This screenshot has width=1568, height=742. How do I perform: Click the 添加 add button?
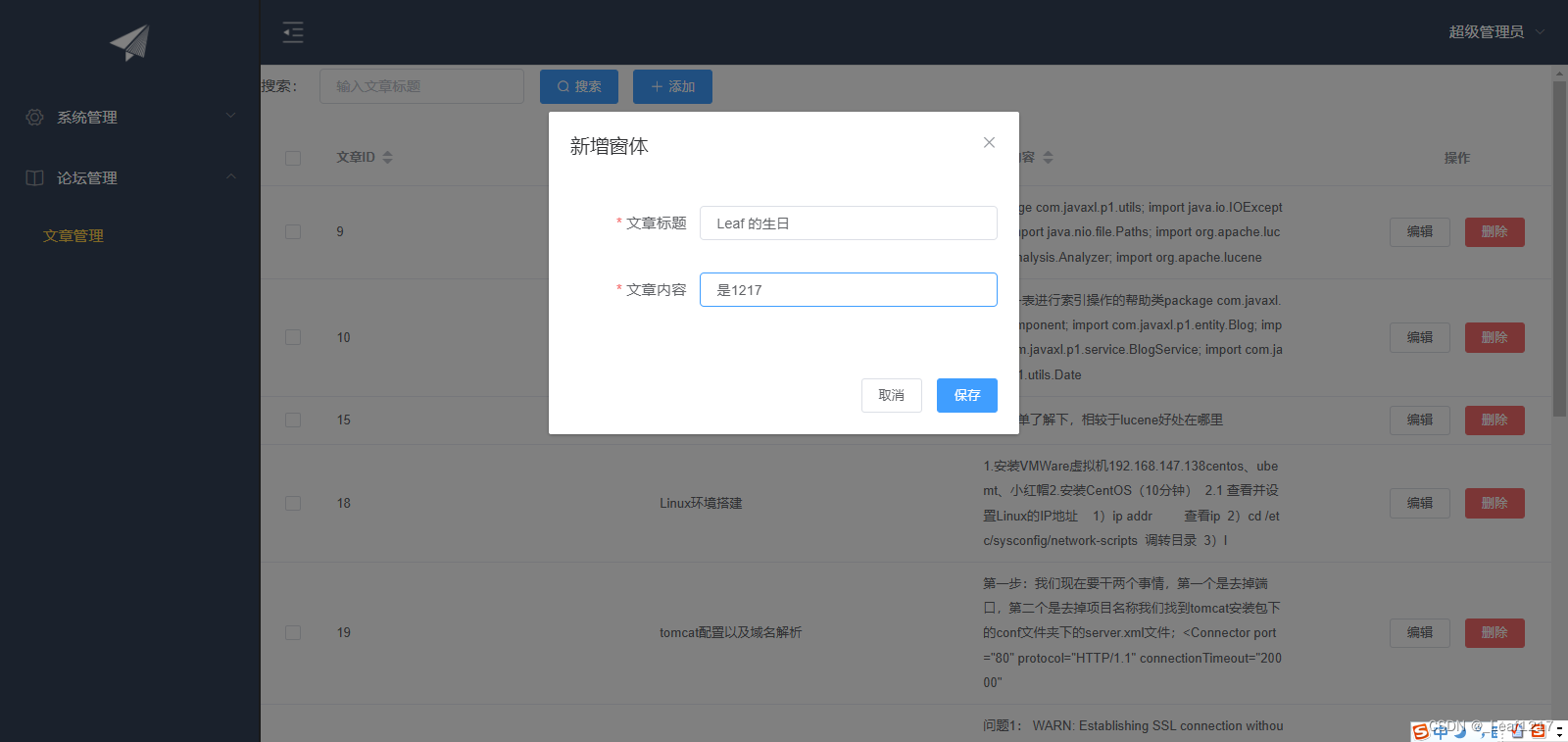tap(672, 86)
